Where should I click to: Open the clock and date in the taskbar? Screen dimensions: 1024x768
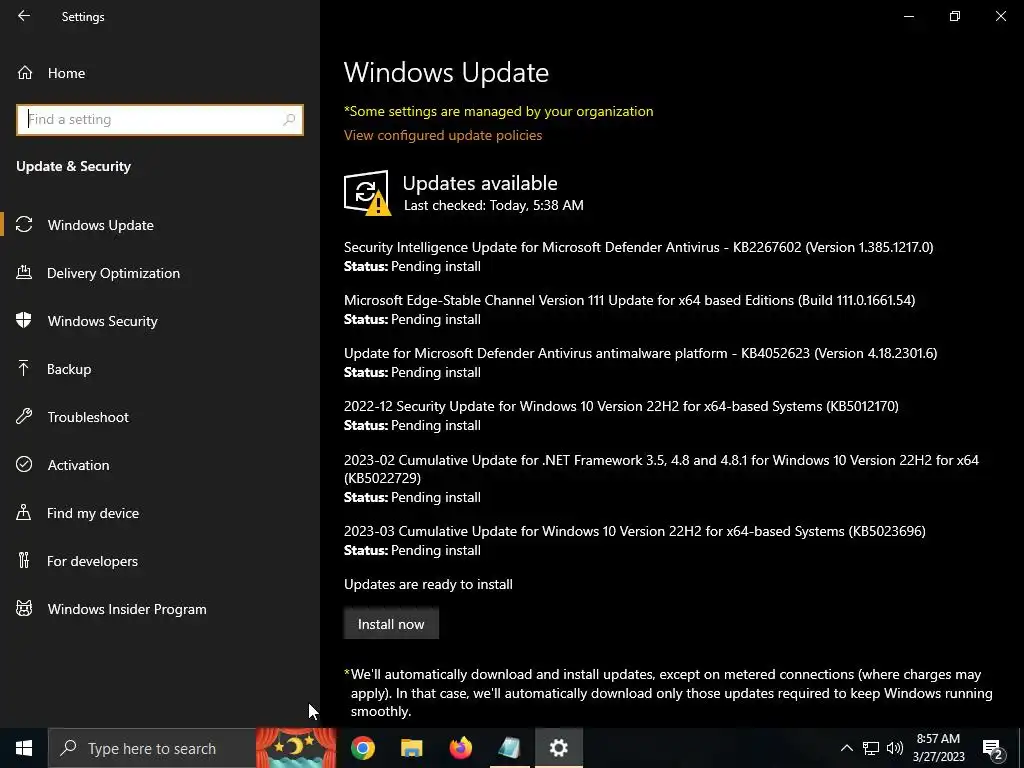point(938,748)
